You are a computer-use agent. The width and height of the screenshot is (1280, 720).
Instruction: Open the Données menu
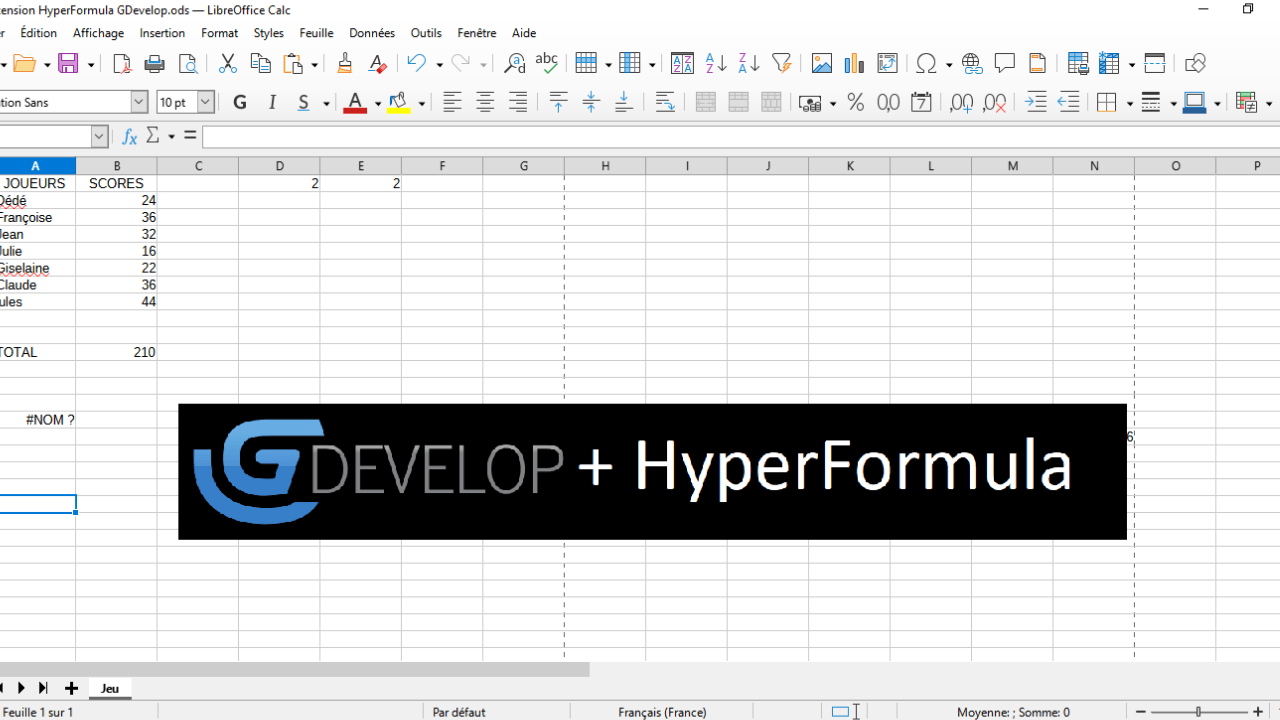(x=371, y=32)
